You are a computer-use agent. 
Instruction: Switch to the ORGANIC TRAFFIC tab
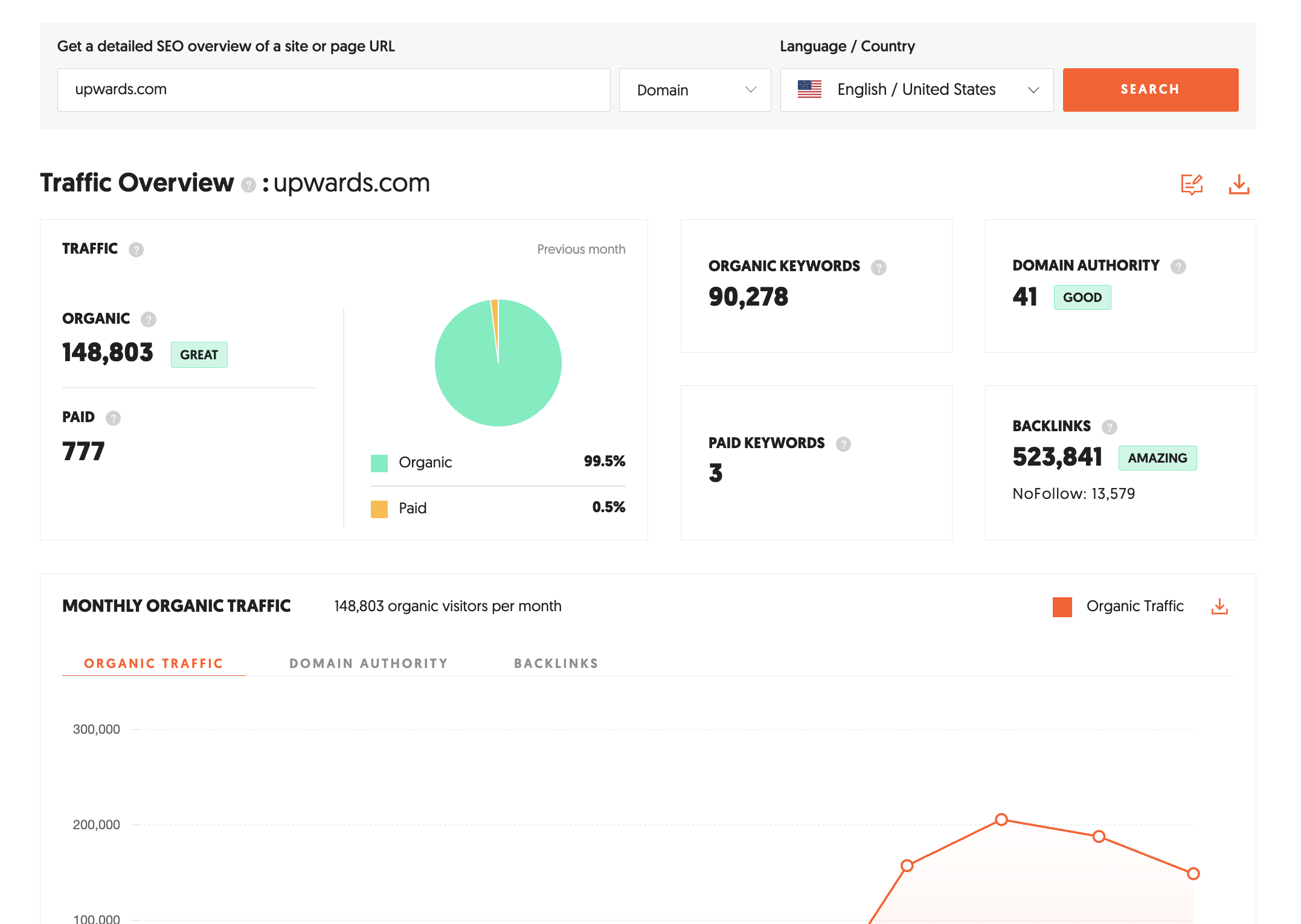pyautogui.click(x=153, y=663)
